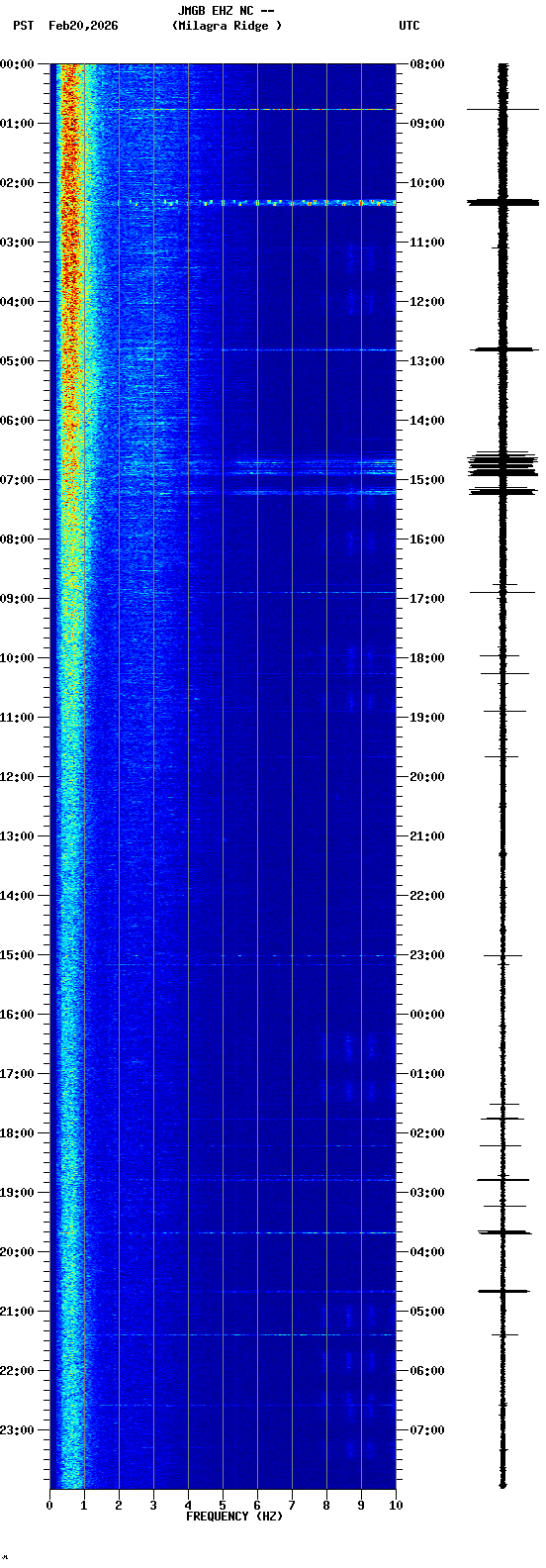Click the bright broadband event line near 10:20 UTC
This screenshot has width=546, height=1568.
[x=255, y=203]
